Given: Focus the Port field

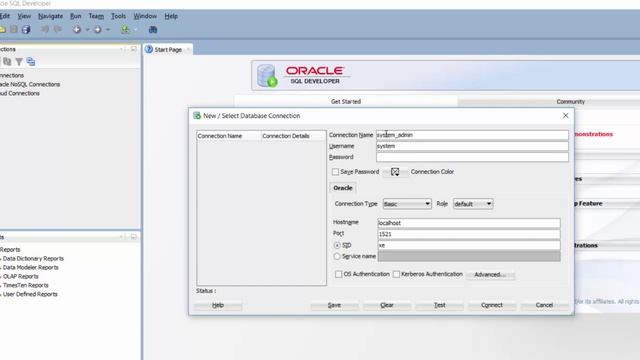Looking at the screenshot, I should (469, 234).
